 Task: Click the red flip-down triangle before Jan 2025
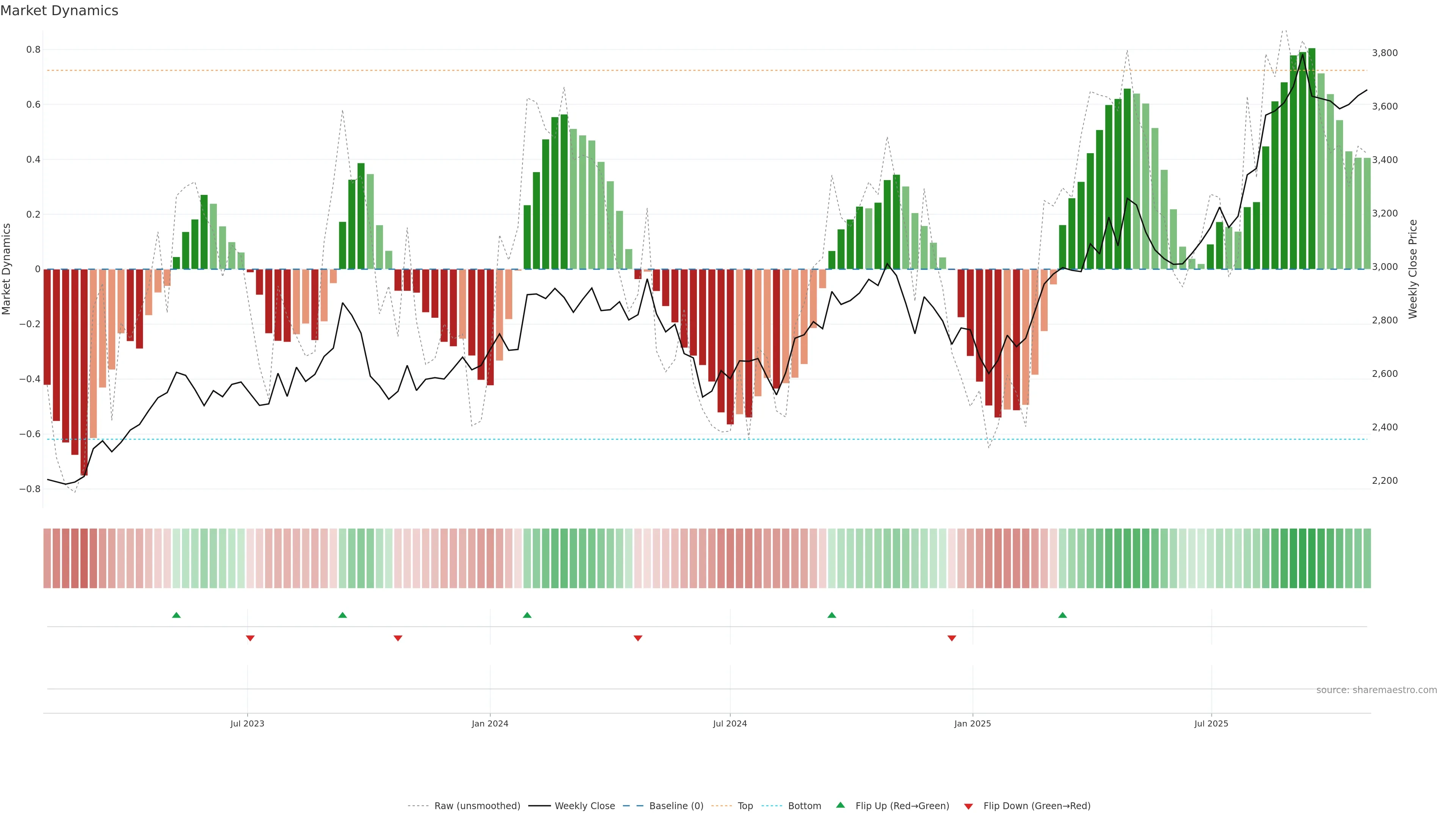(x=952, y=638)
